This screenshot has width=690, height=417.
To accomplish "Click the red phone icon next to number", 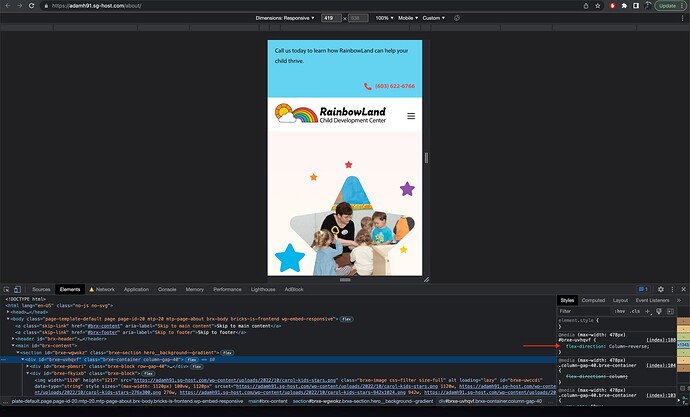I will 368,86.
